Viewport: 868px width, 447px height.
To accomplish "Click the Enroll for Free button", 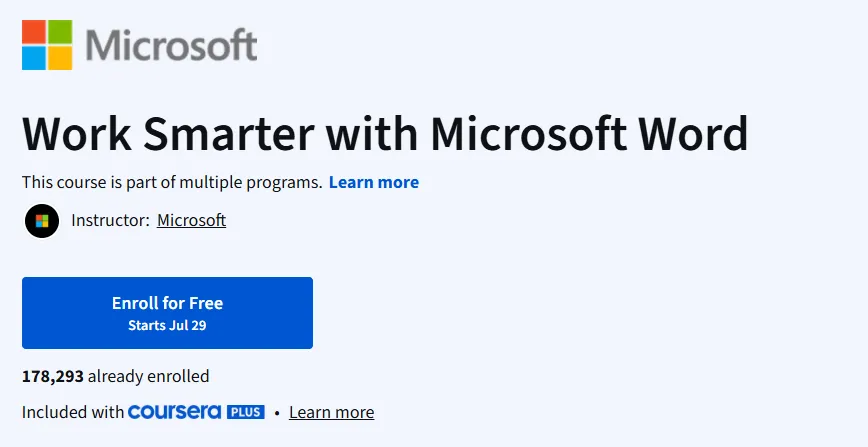I will [167, 313].
